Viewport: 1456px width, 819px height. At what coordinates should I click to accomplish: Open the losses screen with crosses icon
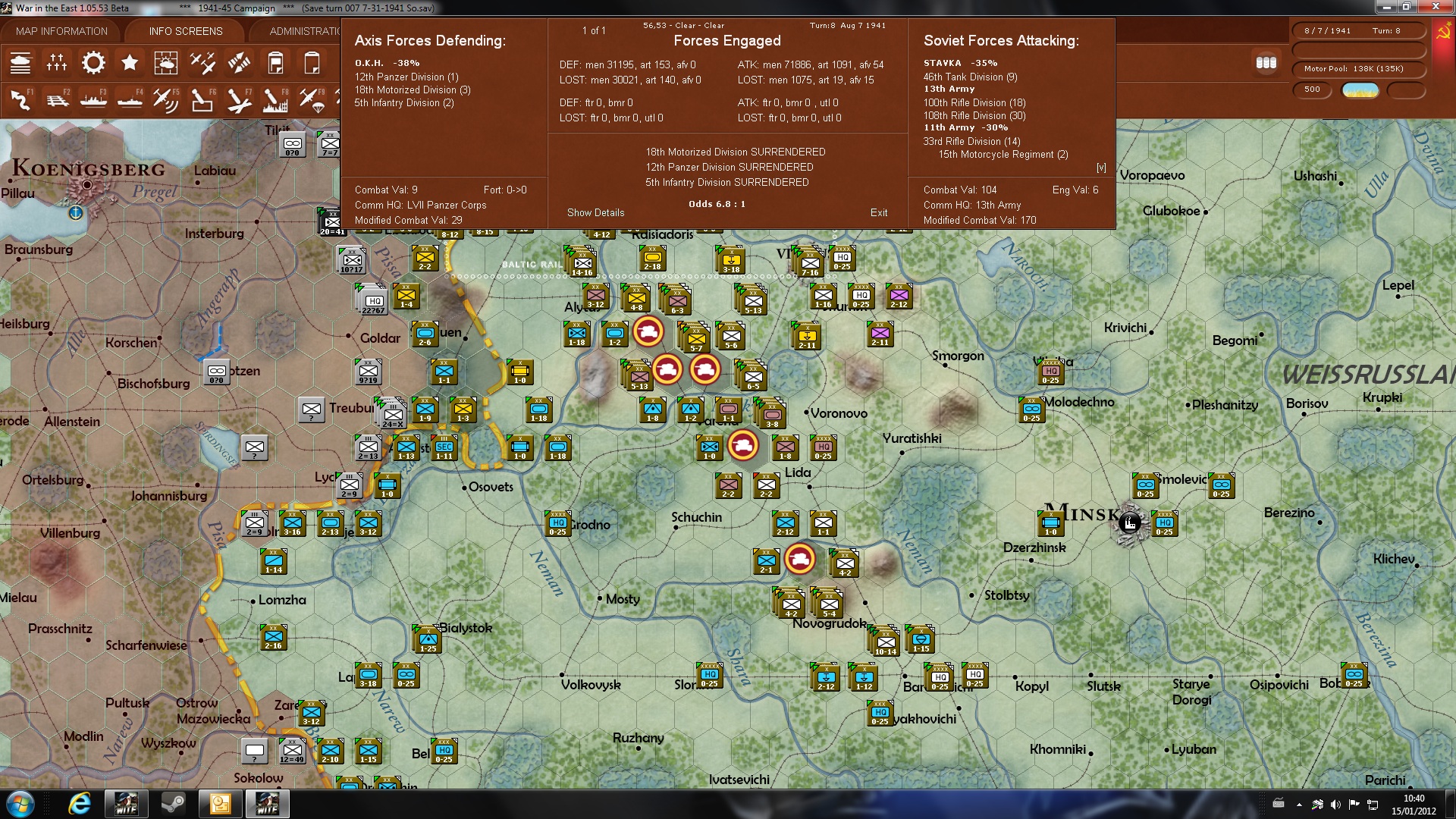click(x=57, y=63)
